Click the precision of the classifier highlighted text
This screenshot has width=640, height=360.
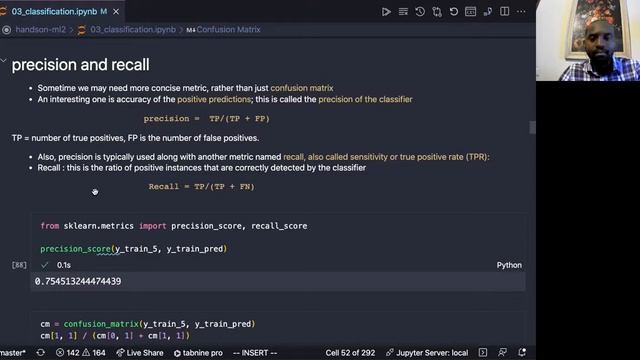click(365, 99)
